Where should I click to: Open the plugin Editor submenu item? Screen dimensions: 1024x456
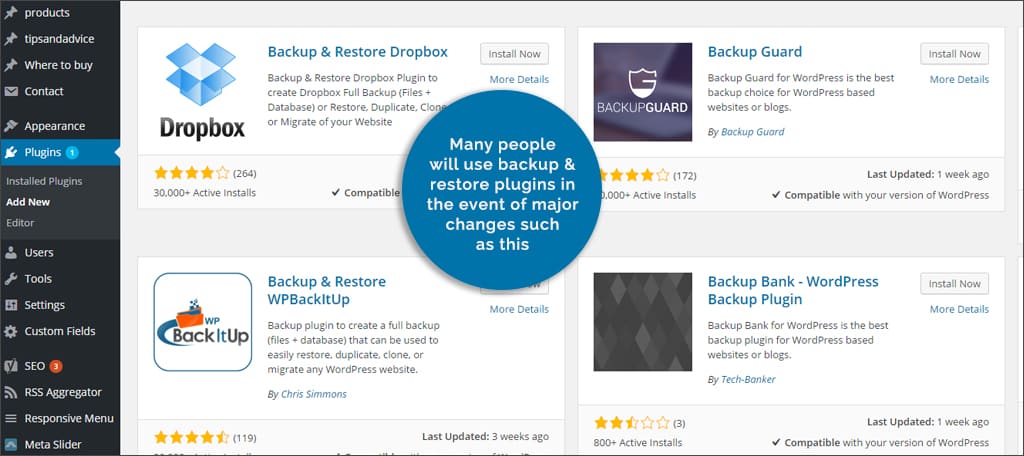pyautogui.click(x=20, y=222)
